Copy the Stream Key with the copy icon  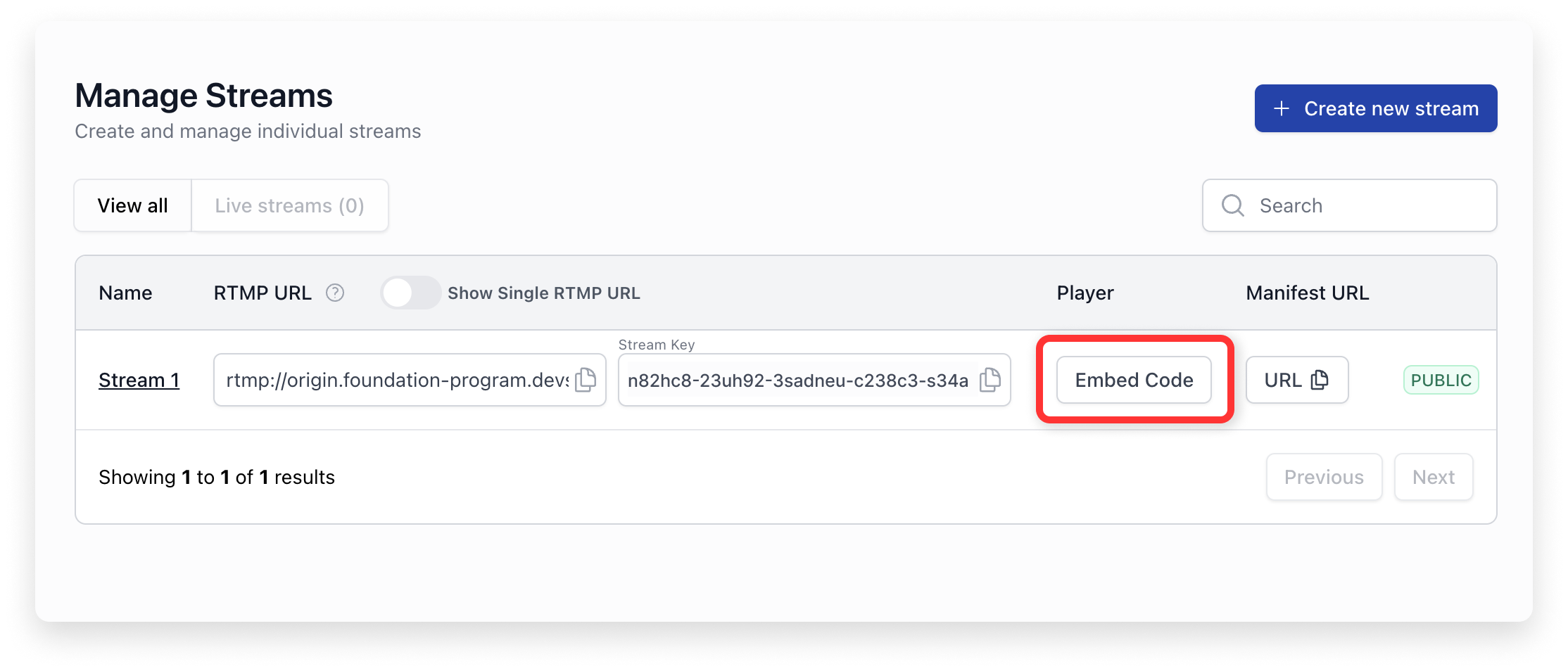pyautogui.click(x=990, y=380)
